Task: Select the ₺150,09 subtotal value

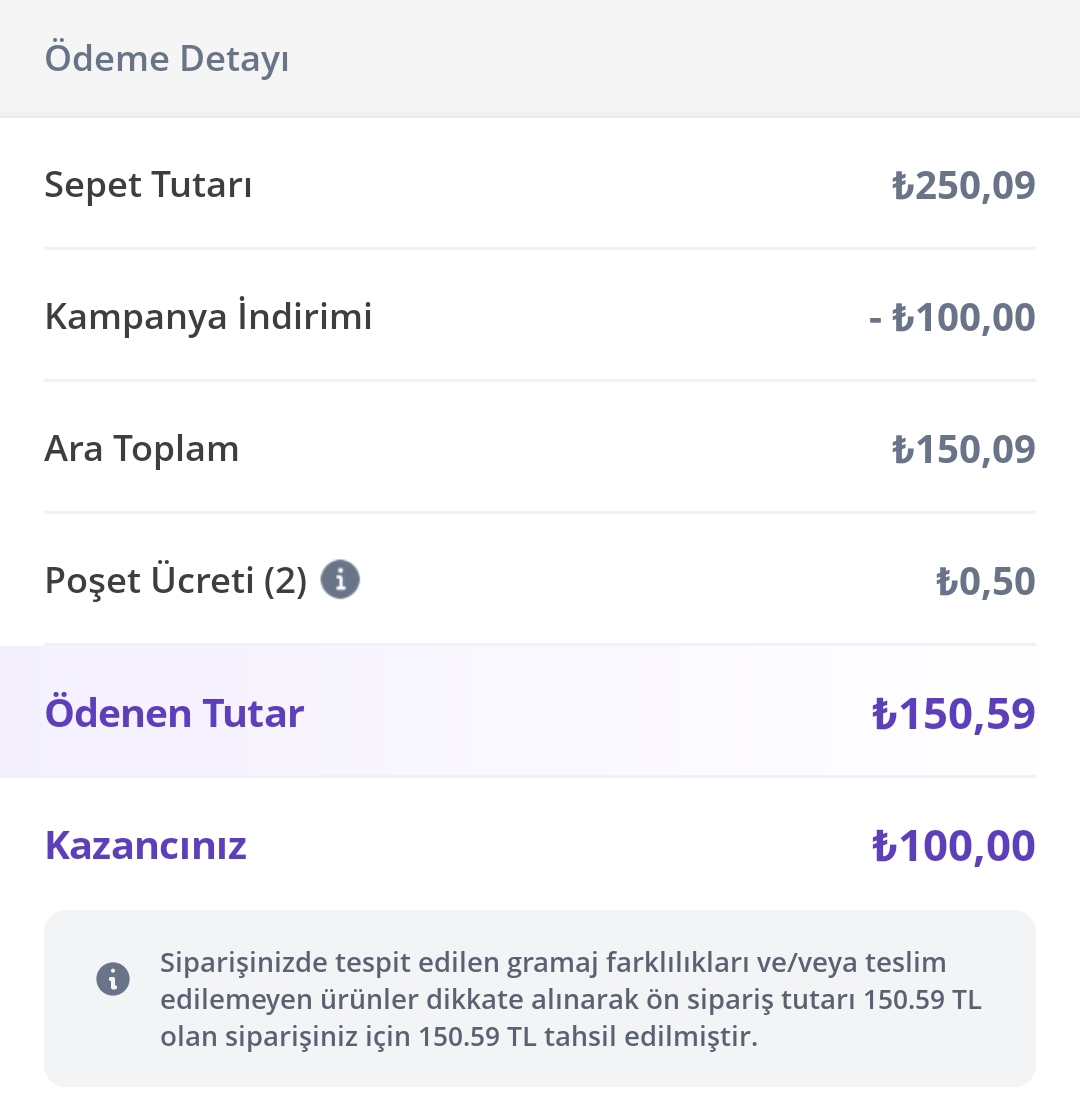Action: 964,449
